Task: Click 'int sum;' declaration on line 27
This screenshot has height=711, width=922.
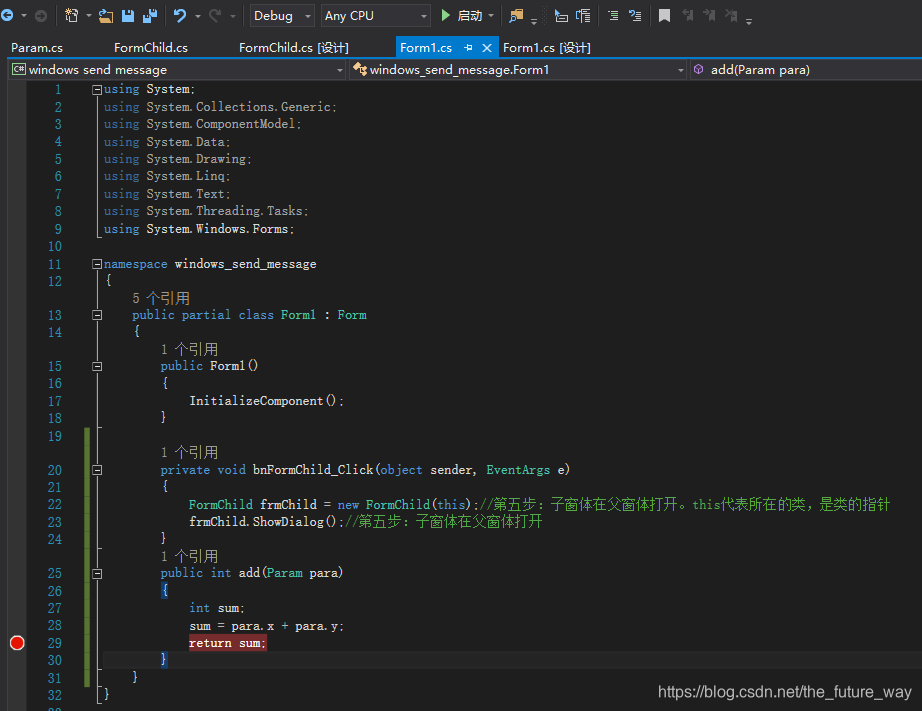Action: point(216,608)
